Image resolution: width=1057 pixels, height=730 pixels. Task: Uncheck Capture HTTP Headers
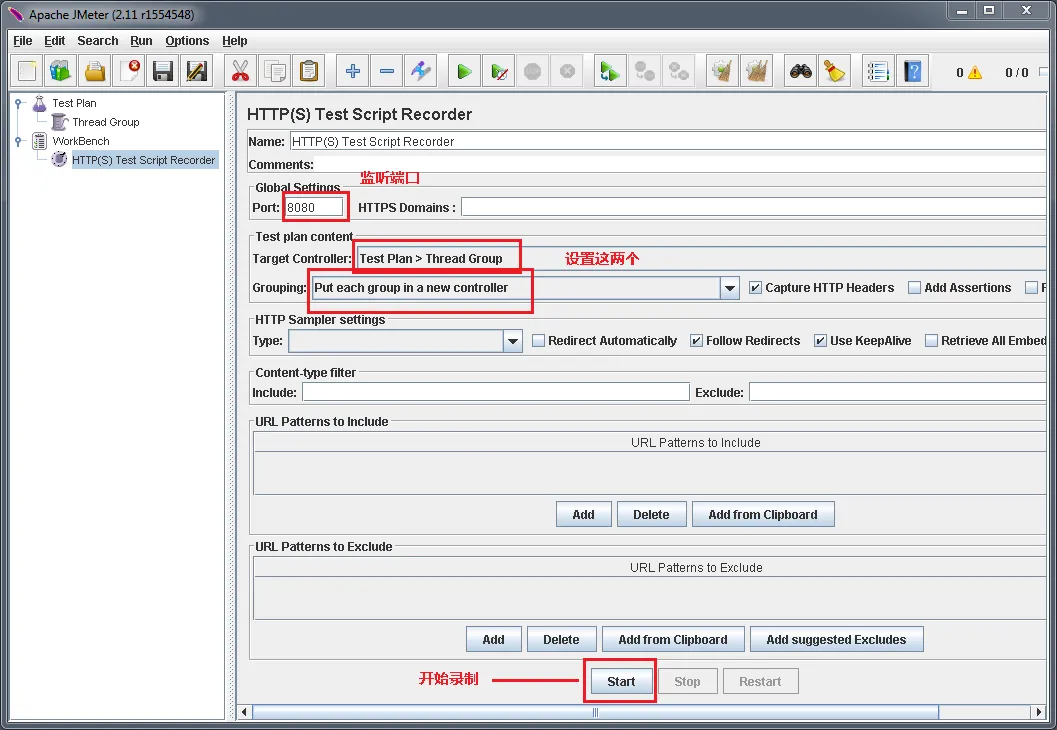pyautogui.click(x=755, y=288)
